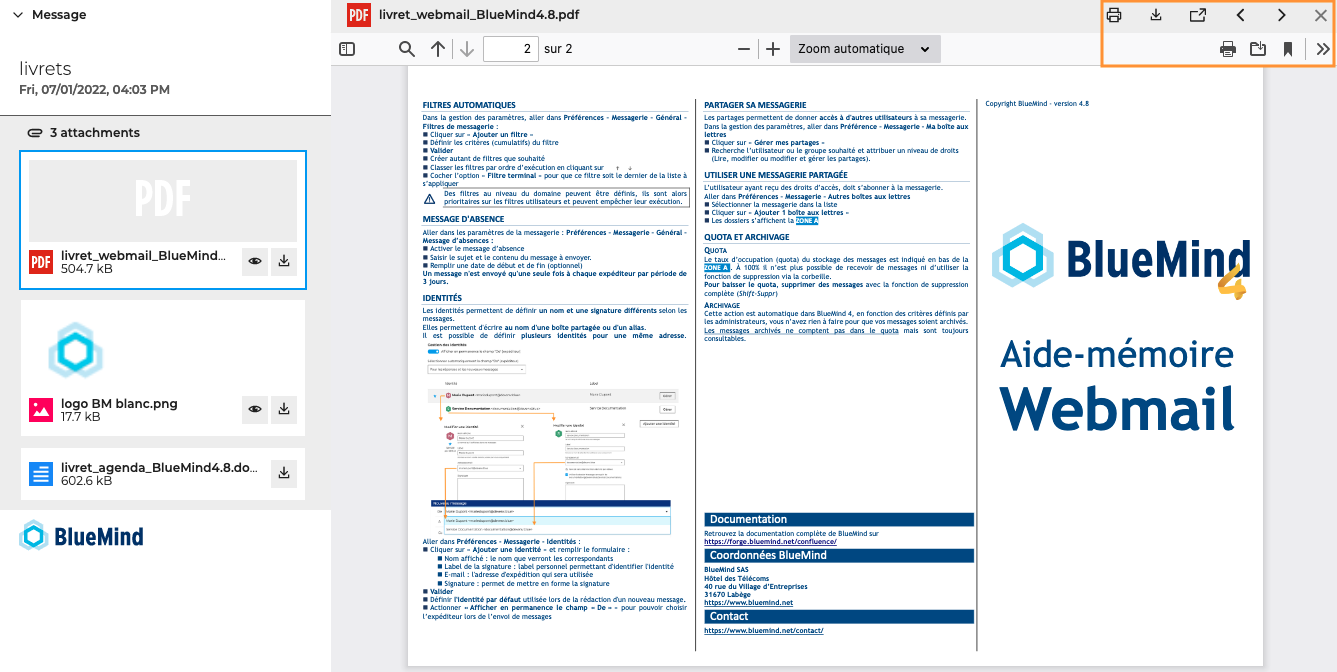This screenshot has height=672, width=1337.
Task: Go to next page with down arrow
Action: (x=466, y=49)
